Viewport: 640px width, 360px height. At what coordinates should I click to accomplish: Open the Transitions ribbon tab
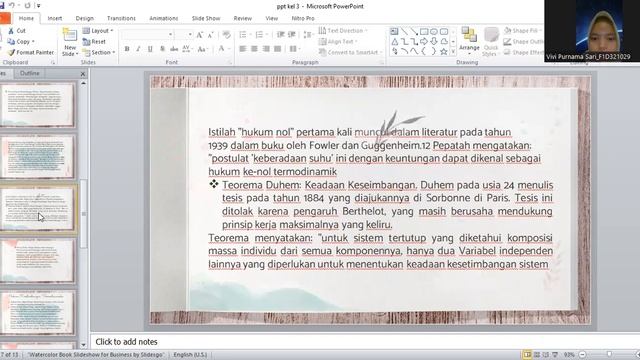click(x=121, y=18)
